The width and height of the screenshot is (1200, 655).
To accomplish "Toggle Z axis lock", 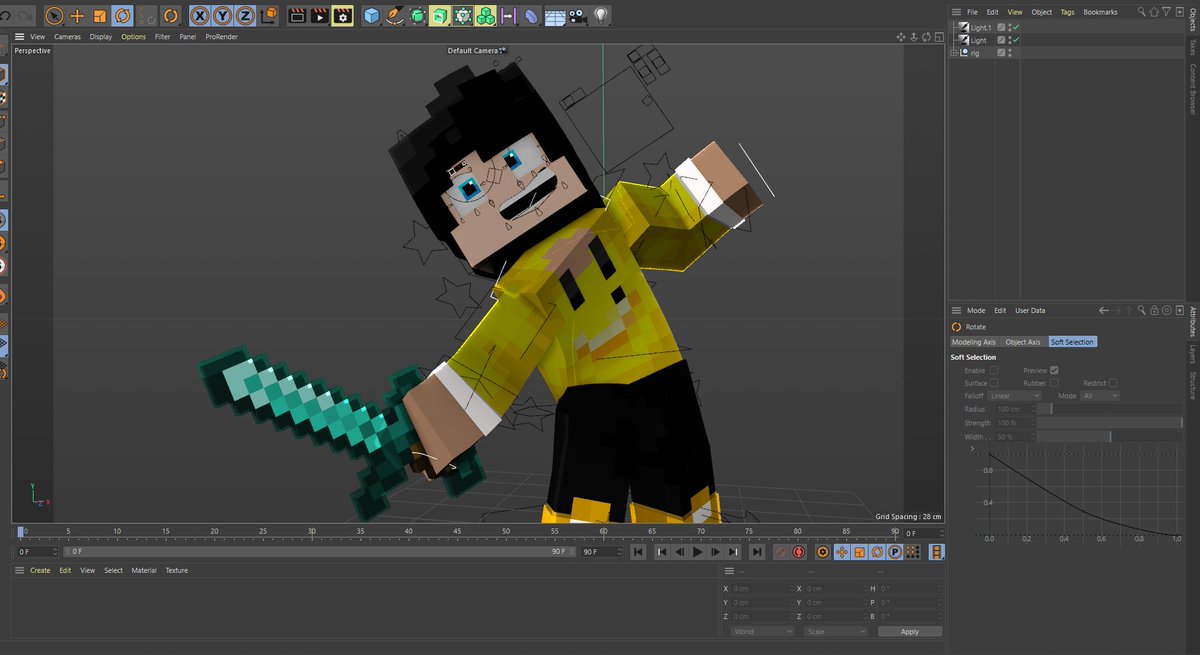I will click(245, 16).
